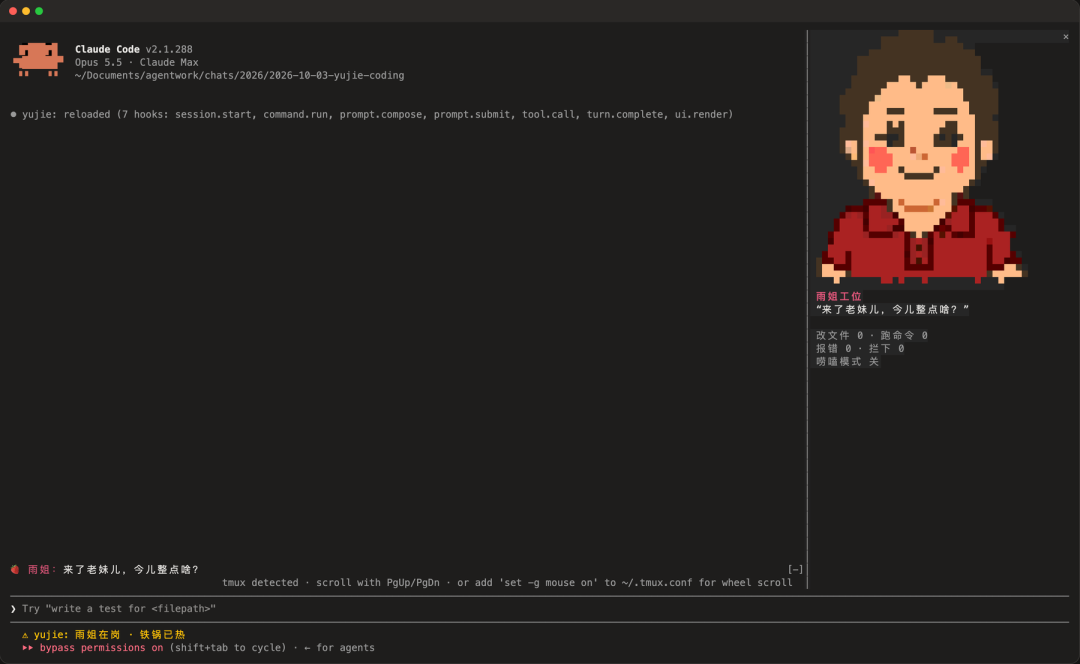Click the Claude Code pixel mascot icon
Screen dimensions: 1080x664
coord(38,59)
